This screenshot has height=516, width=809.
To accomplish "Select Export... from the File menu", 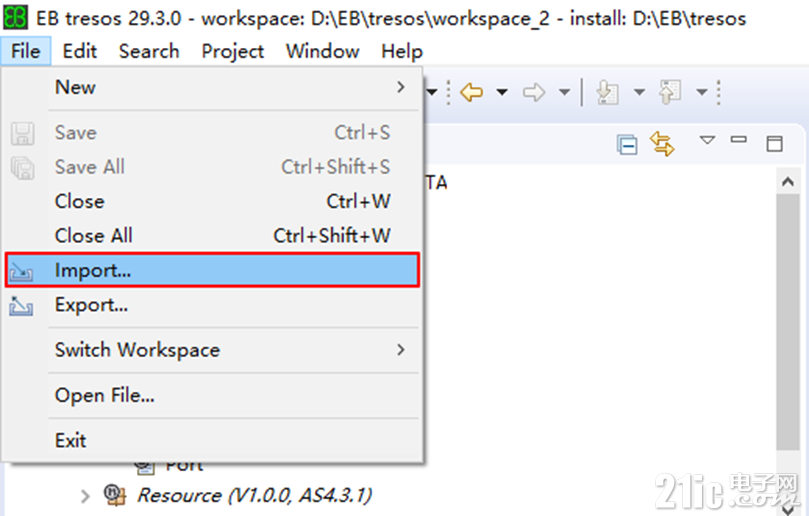I will coord(212,305).
